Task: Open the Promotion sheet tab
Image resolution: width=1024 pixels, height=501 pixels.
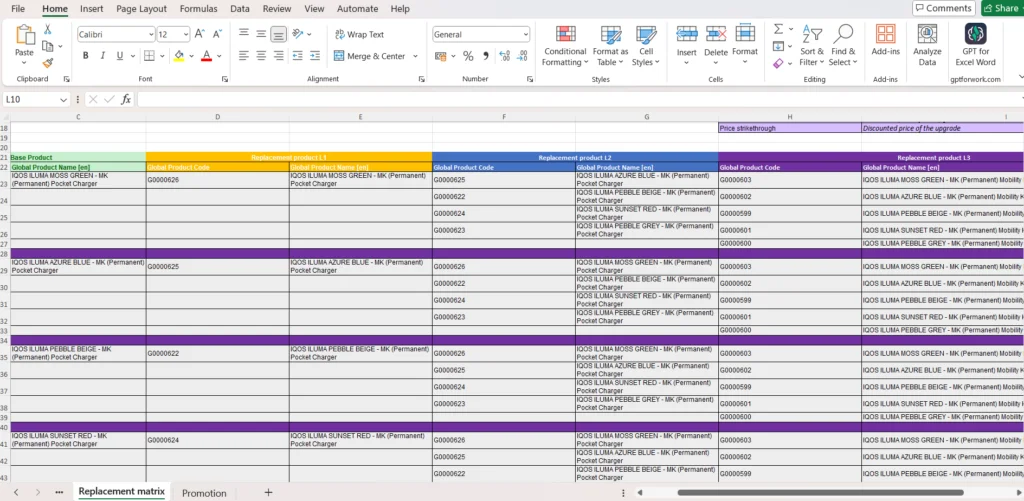Action: tap(204, 493)
